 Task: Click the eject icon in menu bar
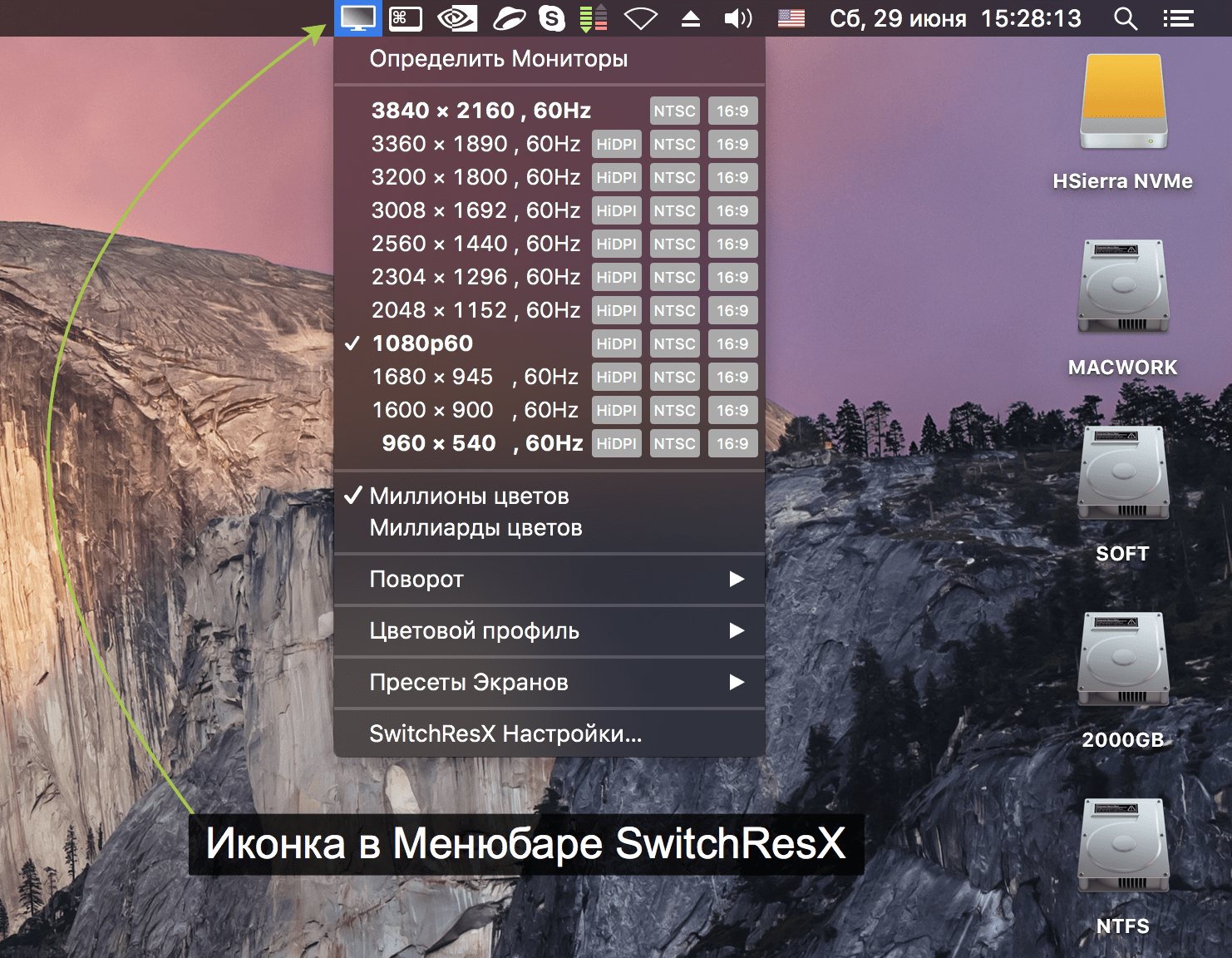pyautogui.click(x=690, y=18)
